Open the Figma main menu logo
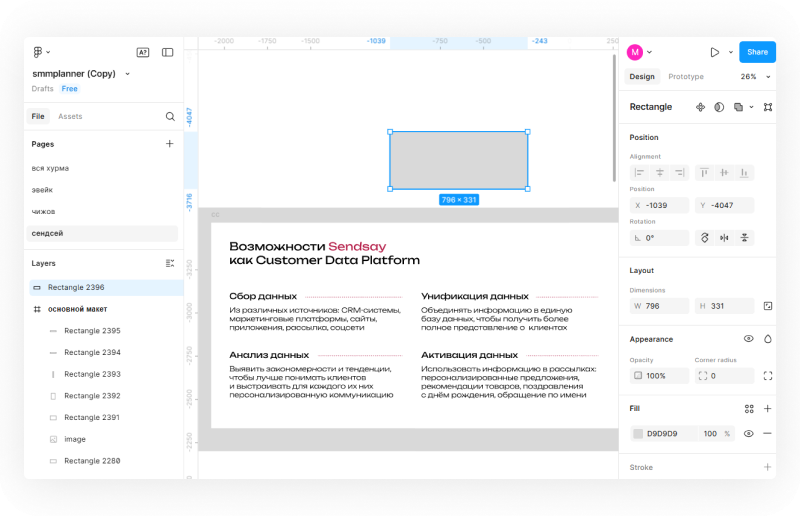This screenshot has height=516, width=800. (38, 52)
